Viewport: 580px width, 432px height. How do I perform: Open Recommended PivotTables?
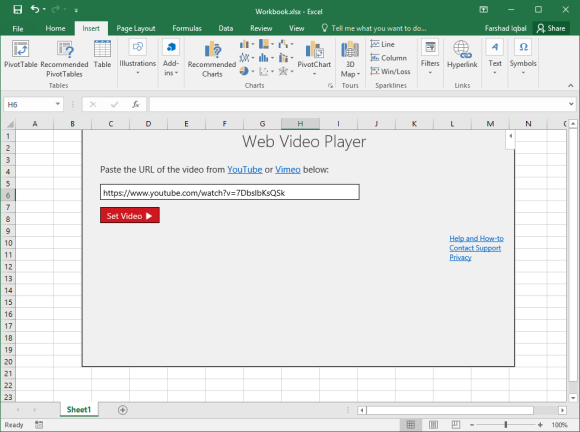tap(64, 59)
